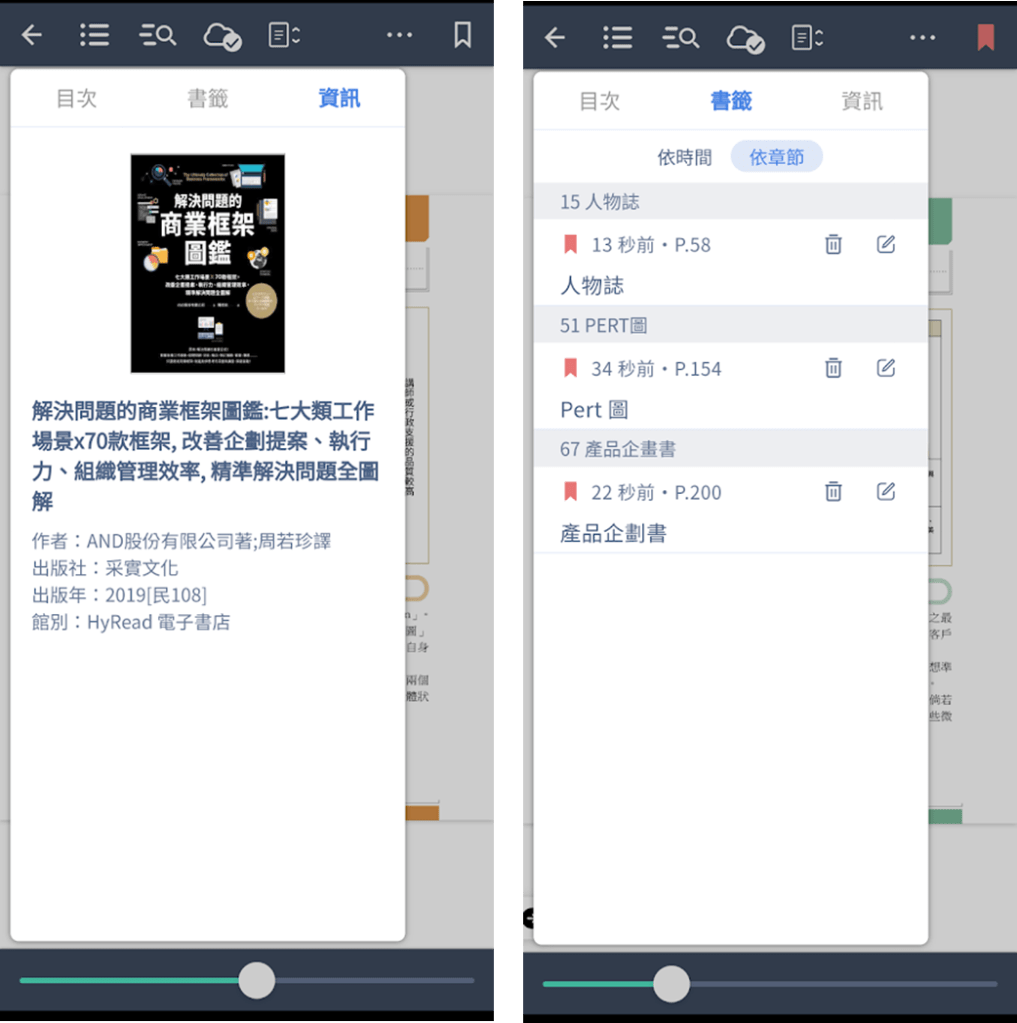Jump to bookmark 產品企劃書
1017x1023 pixels.
(x=613, y=534)
